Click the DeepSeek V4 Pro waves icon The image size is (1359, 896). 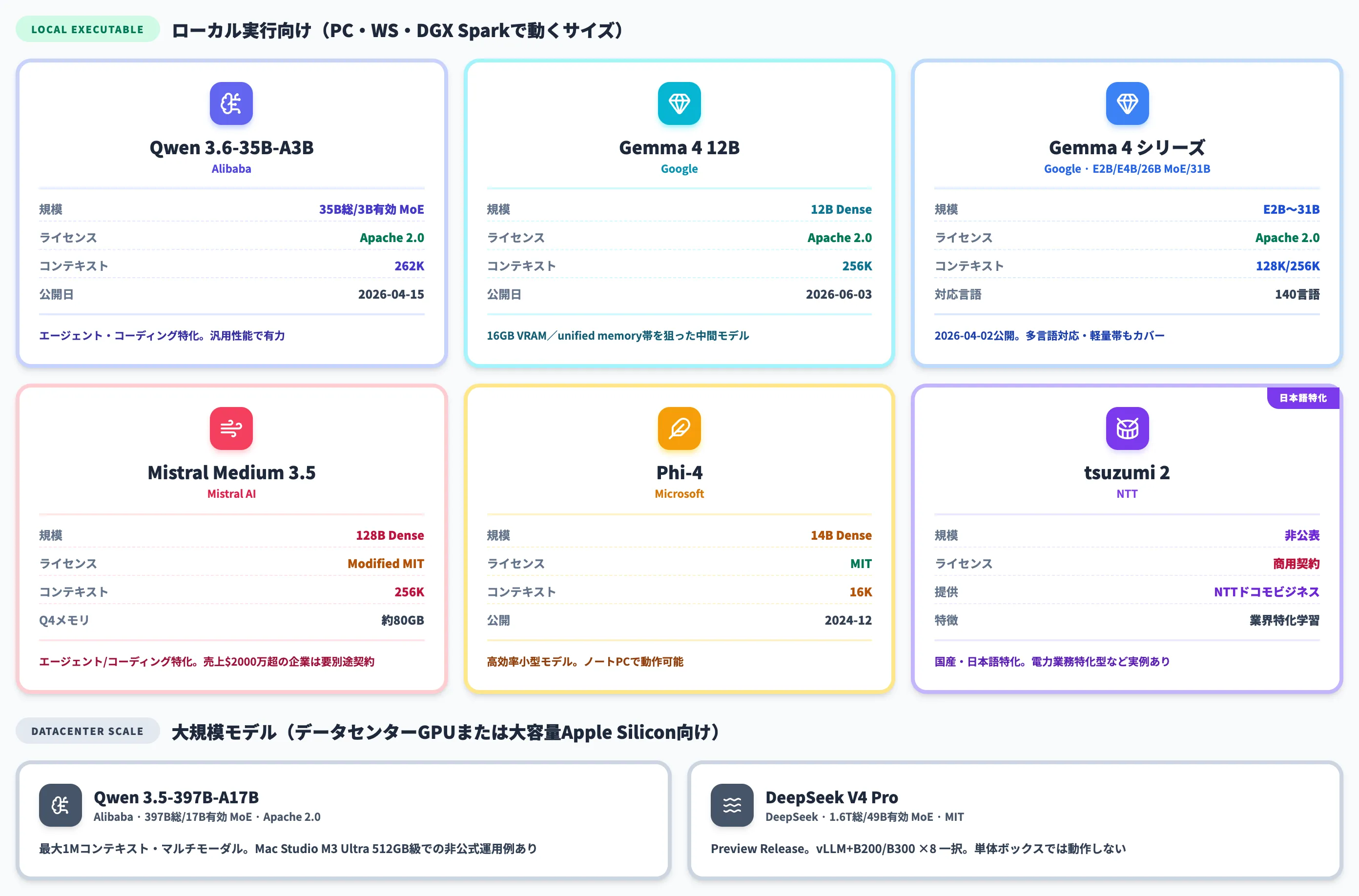732,805
